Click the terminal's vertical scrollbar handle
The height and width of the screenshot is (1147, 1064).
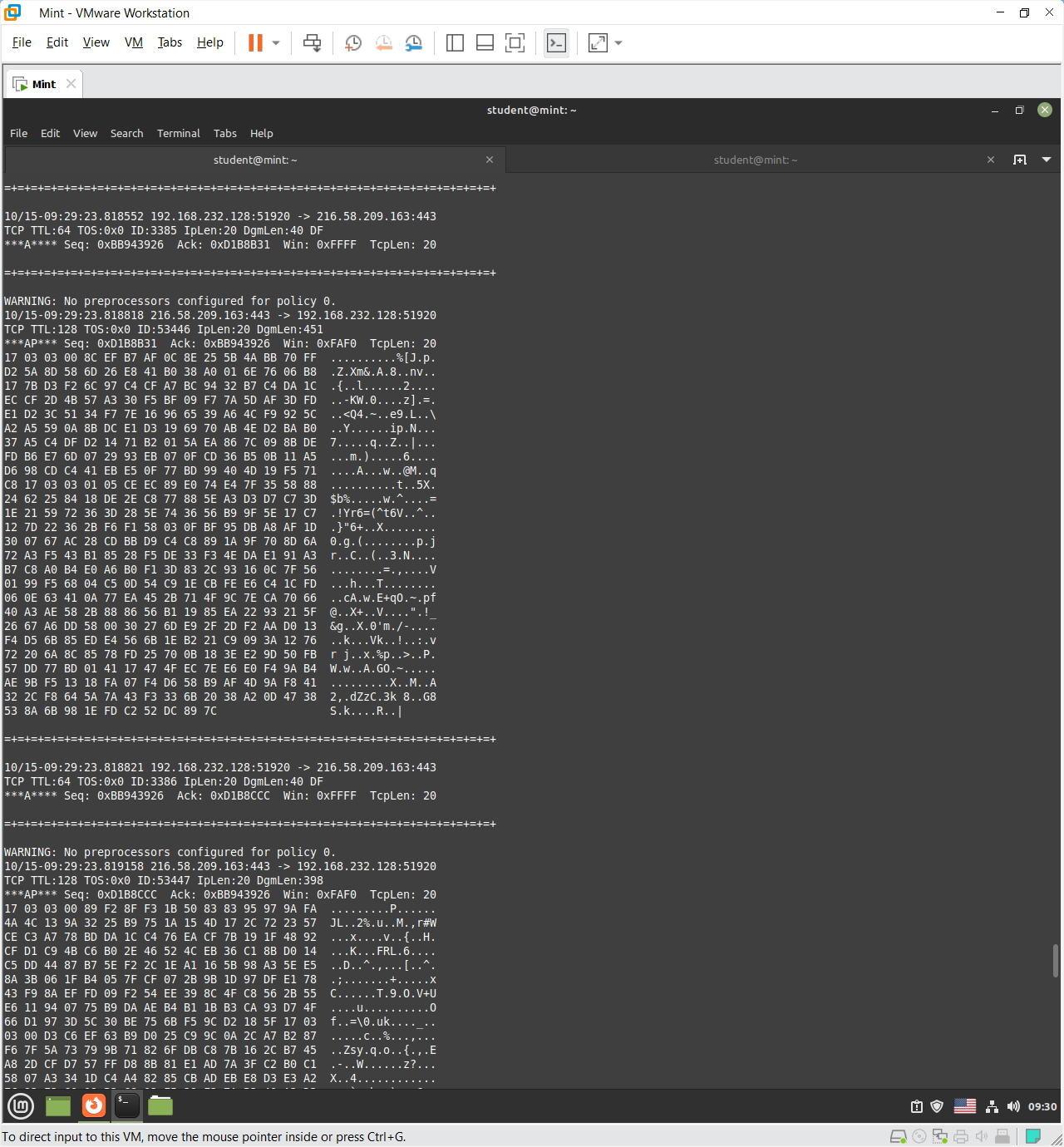pyautogui.click(x=1056, y=961)
